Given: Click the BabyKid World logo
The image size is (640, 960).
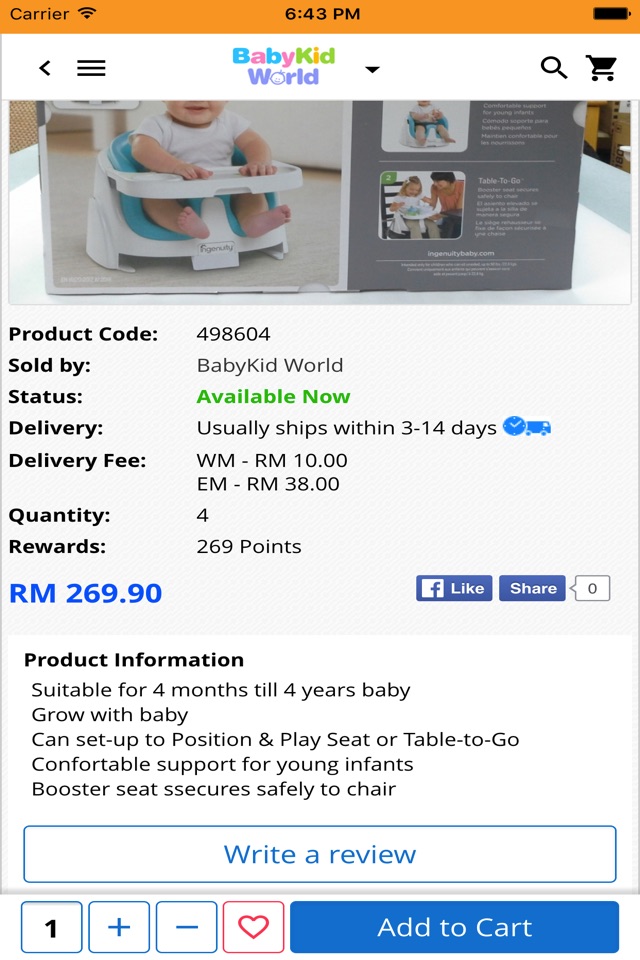Looking at the screenshot, I should (284, 66).
